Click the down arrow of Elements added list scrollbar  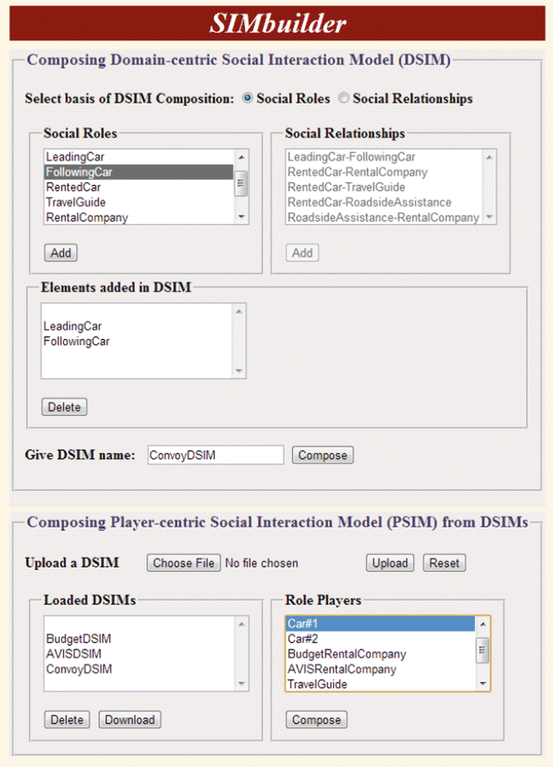(239, 371)
